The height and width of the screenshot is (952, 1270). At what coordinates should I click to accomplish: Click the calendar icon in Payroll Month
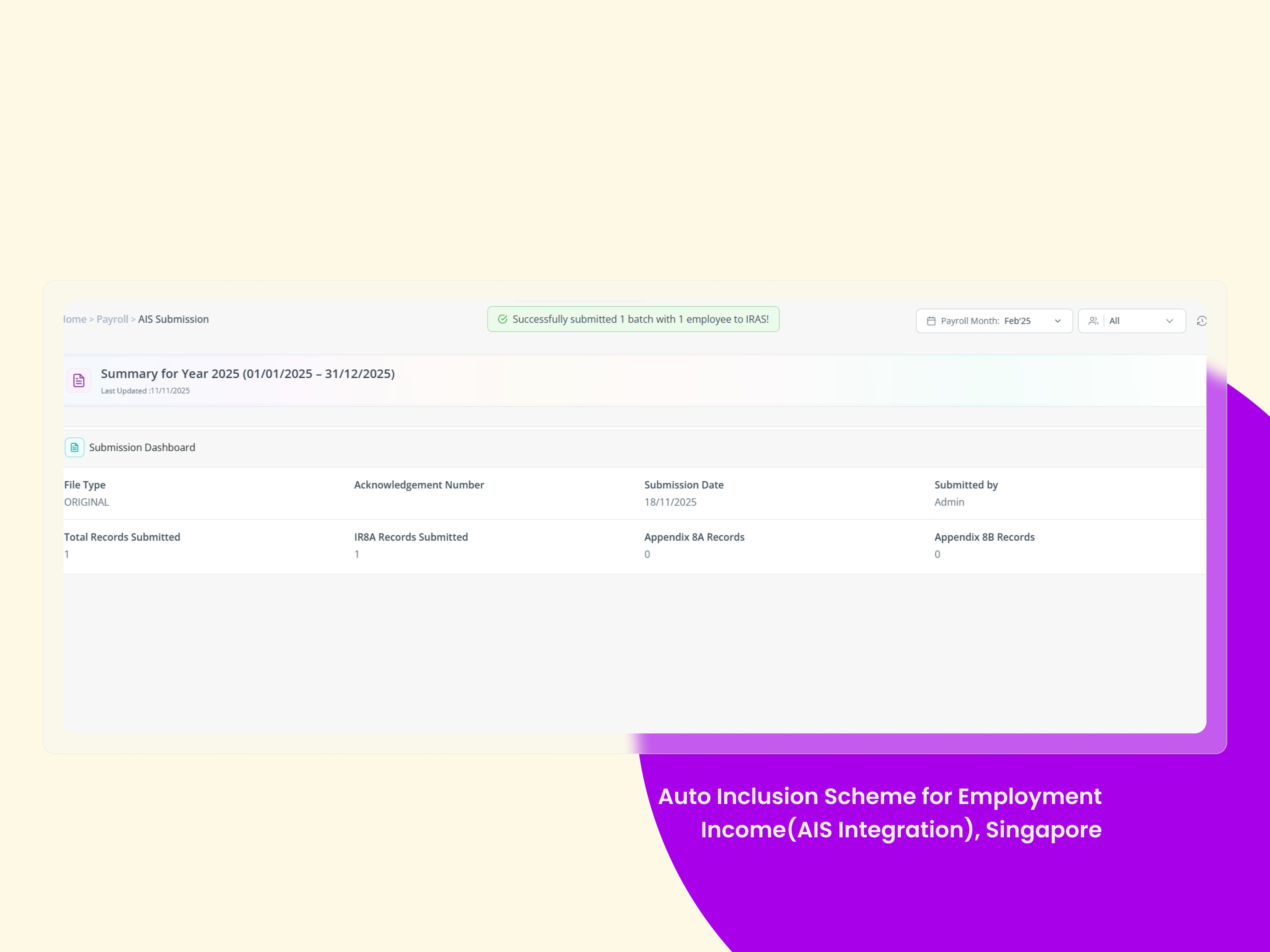(x=931, y=321)
